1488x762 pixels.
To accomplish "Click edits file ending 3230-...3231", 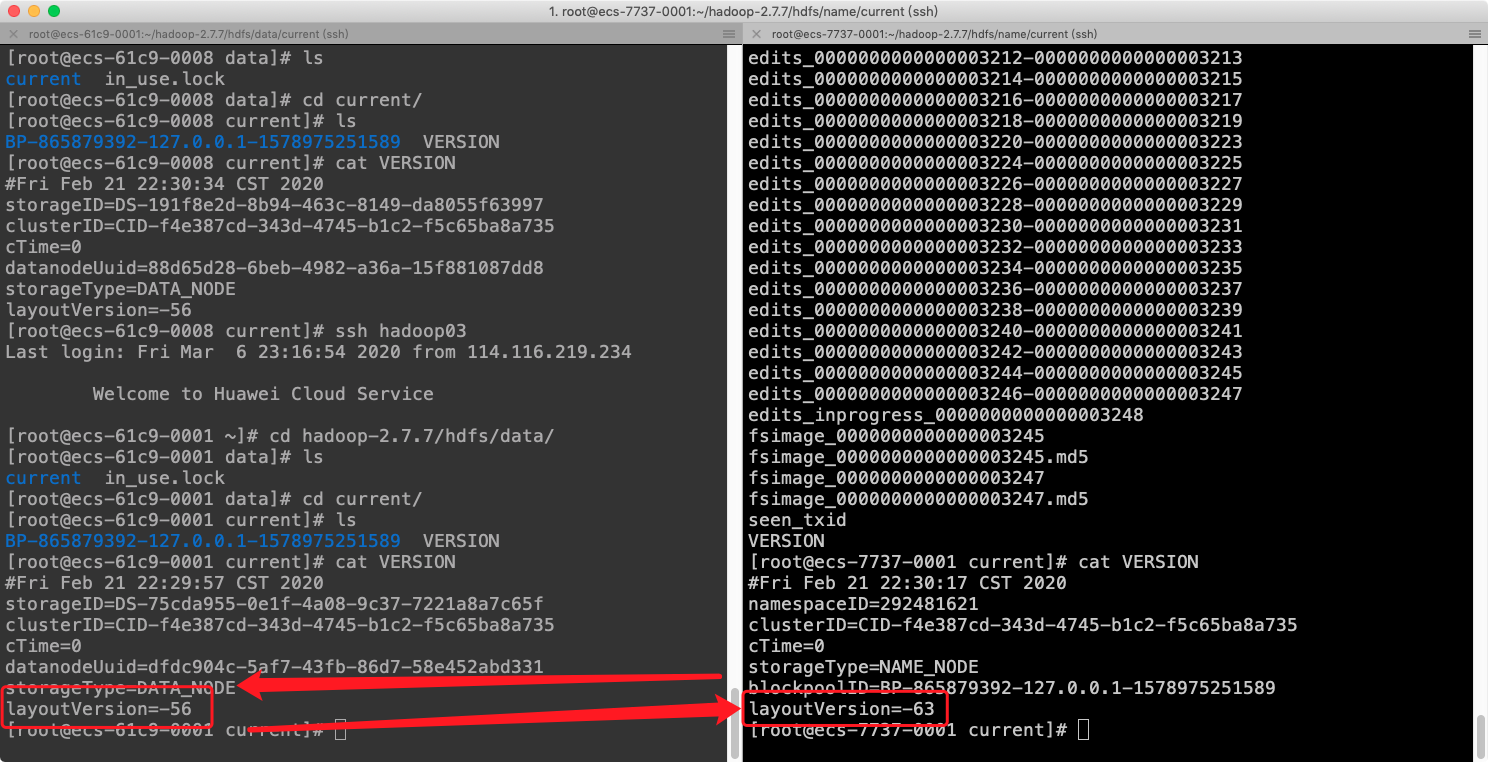I will (995, 226).
